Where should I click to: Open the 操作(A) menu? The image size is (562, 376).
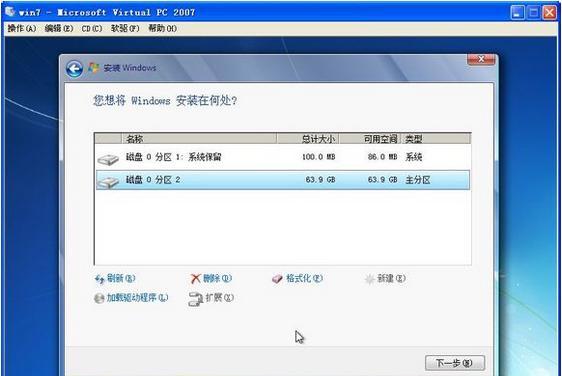22,28
